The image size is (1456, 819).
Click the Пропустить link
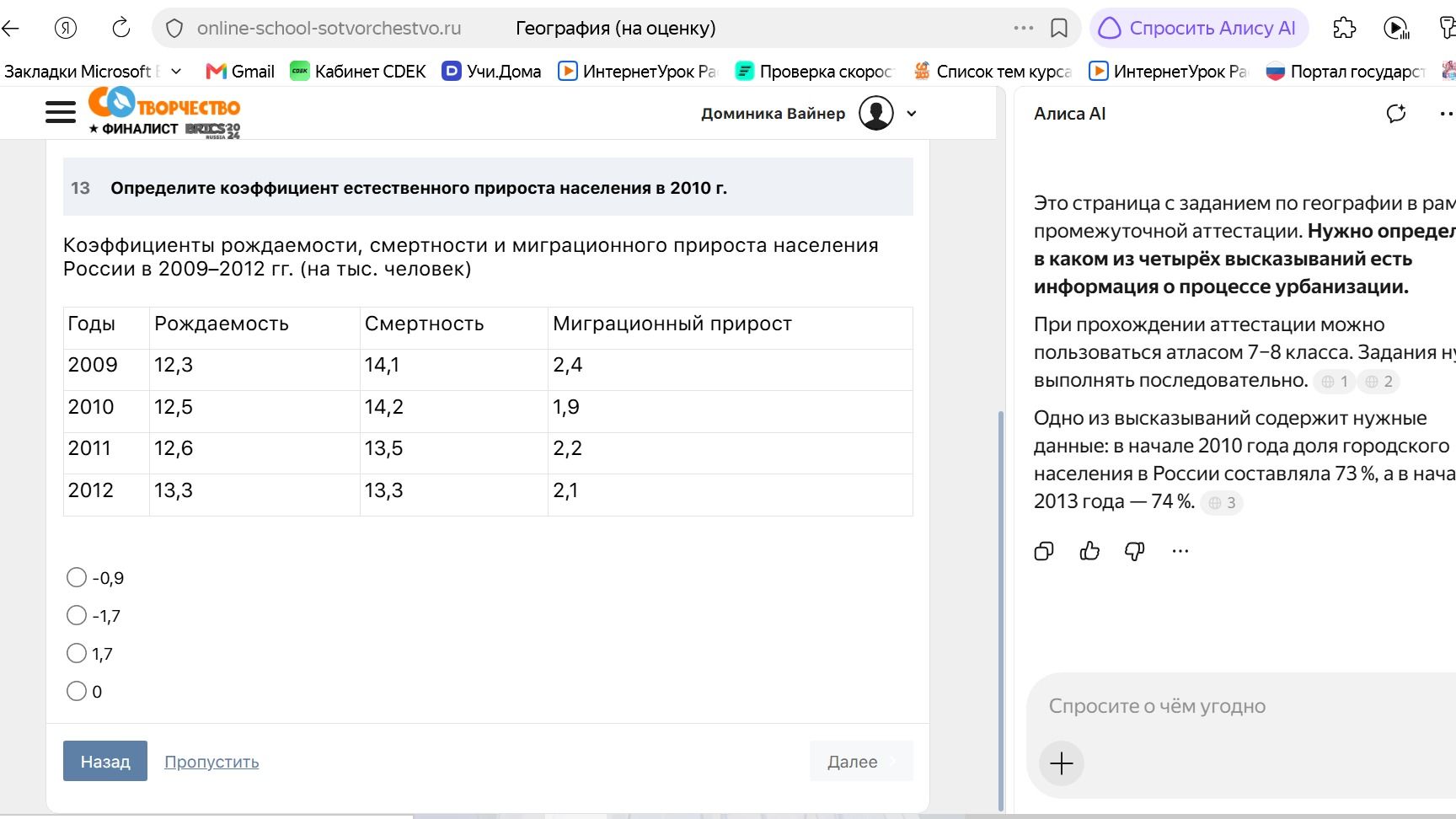pyautogui.click(x=211, y=762)
